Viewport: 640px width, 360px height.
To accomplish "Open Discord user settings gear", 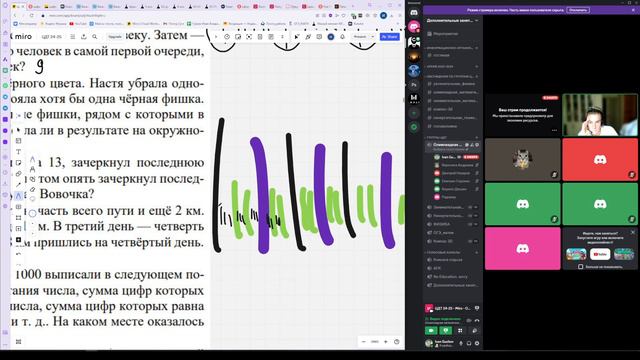I will [x=477, y=343].
